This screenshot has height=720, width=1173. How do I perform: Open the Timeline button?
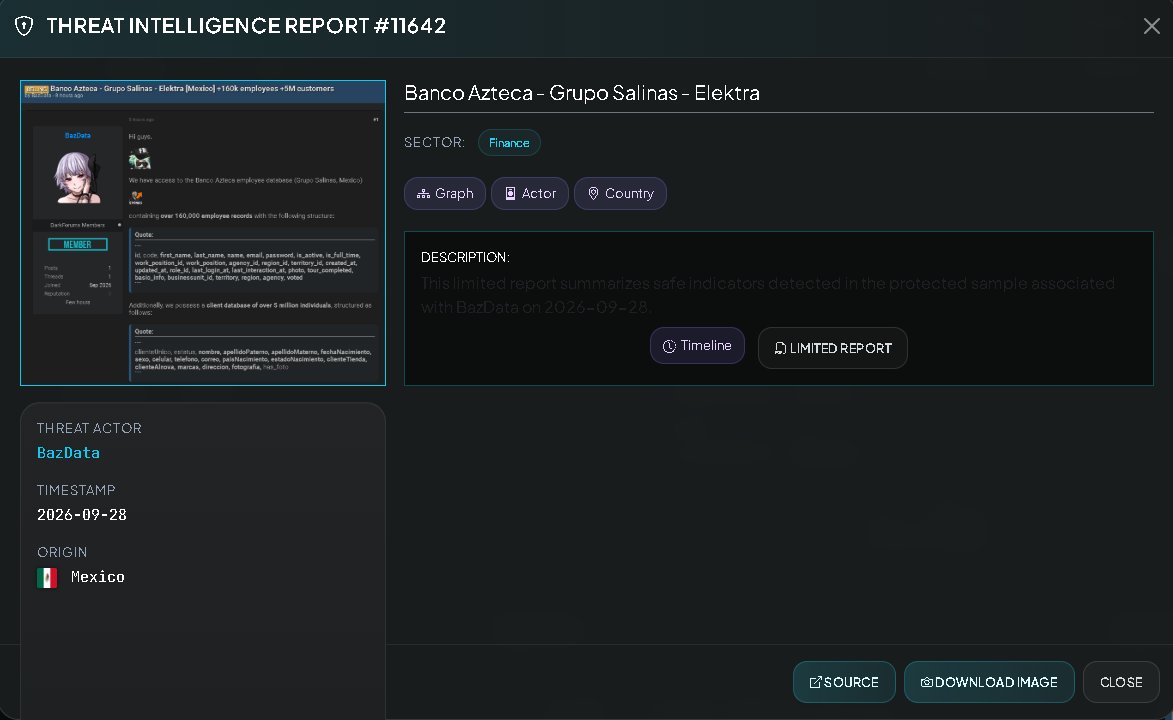697,346
